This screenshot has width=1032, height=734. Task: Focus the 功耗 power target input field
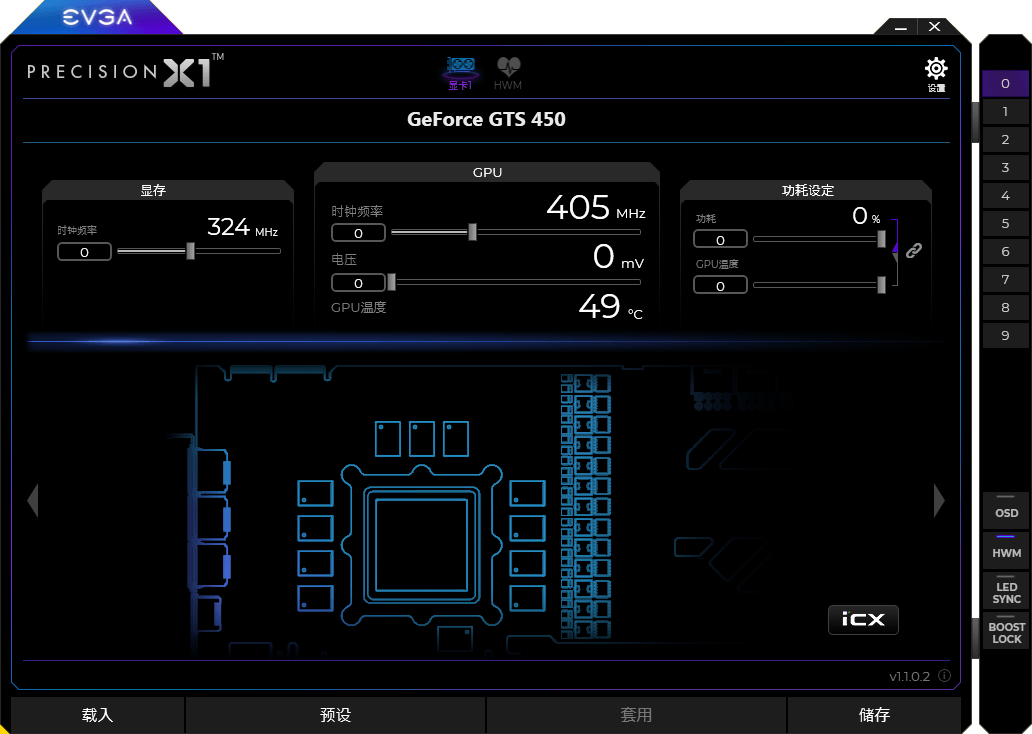coord(720,240)
